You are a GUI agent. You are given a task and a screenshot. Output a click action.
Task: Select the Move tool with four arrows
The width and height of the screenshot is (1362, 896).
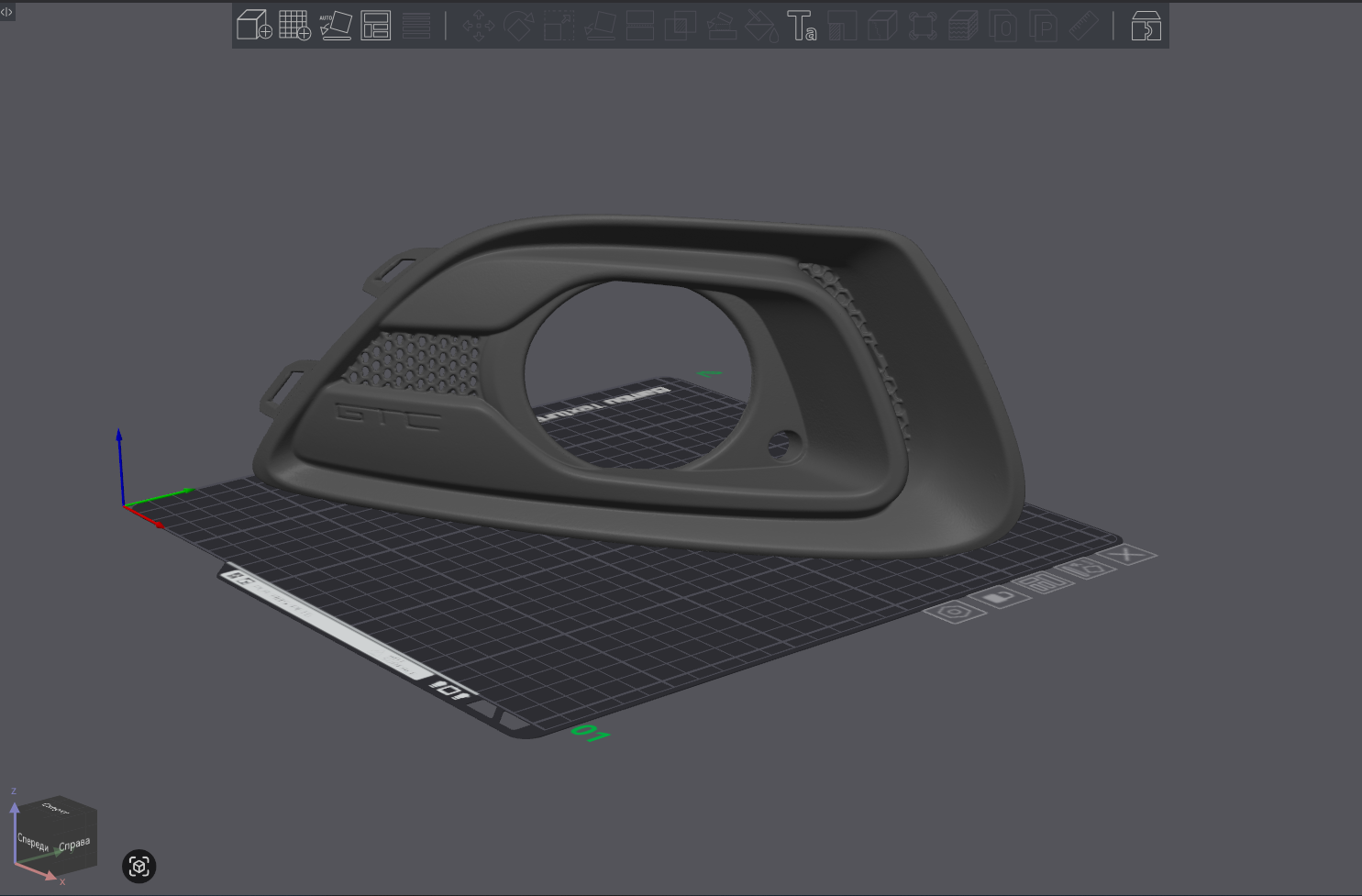(479, 25)
